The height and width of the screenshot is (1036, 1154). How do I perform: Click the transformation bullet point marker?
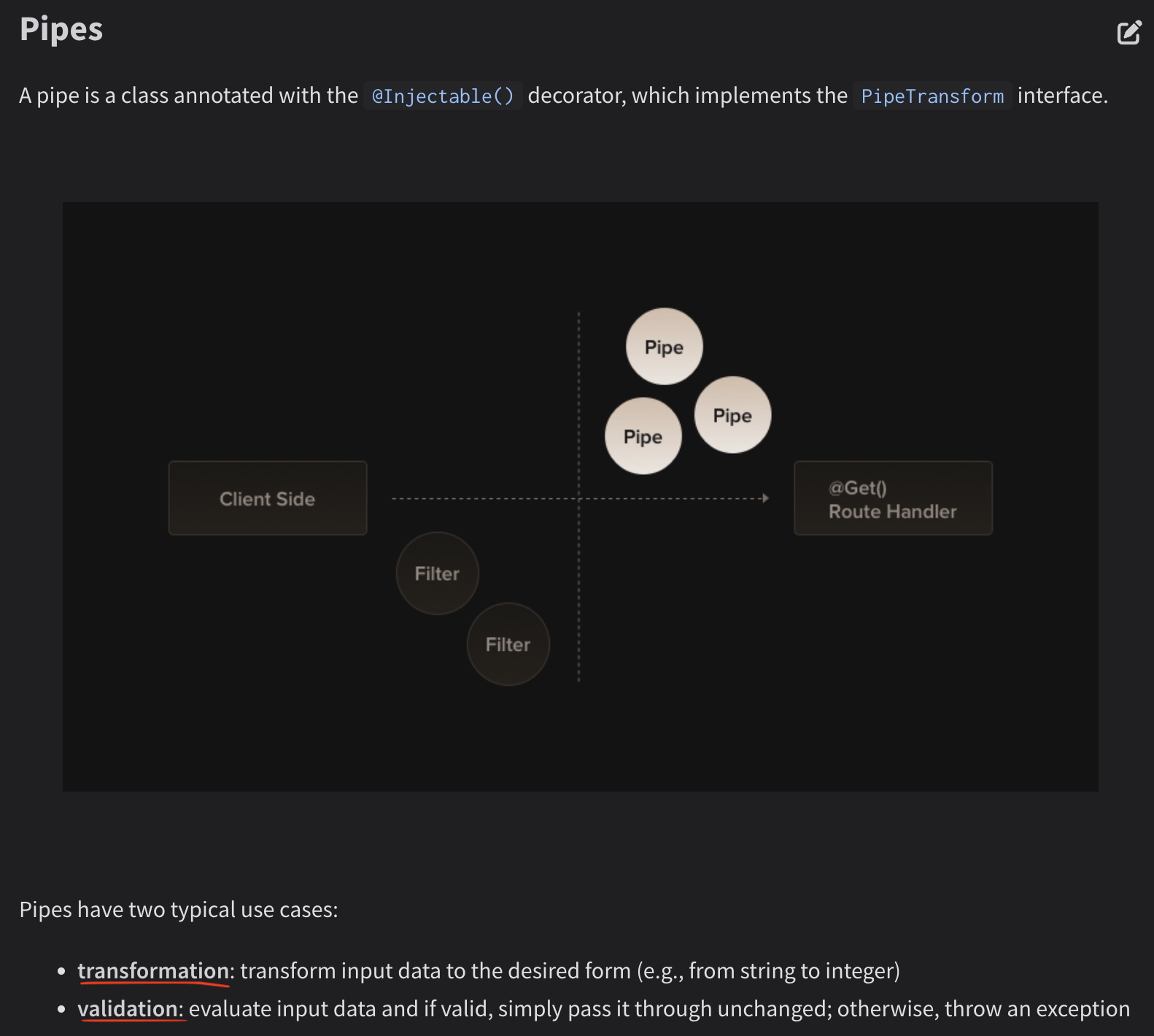(x=61, y=972)
